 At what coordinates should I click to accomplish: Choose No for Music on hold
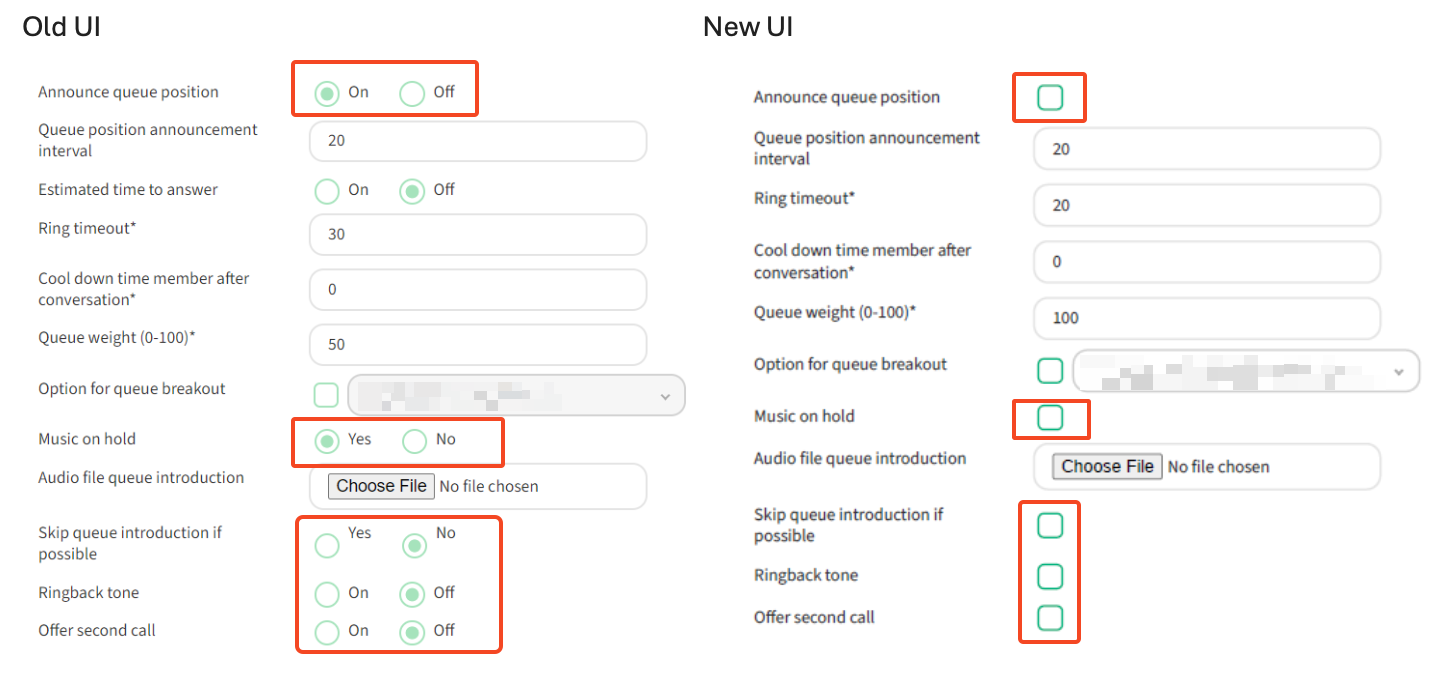(415, 441)
